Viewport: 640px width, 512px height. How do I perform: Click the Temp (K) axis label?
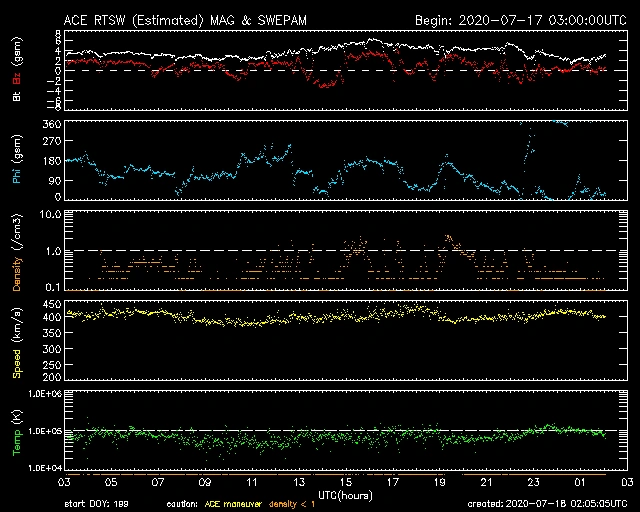click(17, 432)
